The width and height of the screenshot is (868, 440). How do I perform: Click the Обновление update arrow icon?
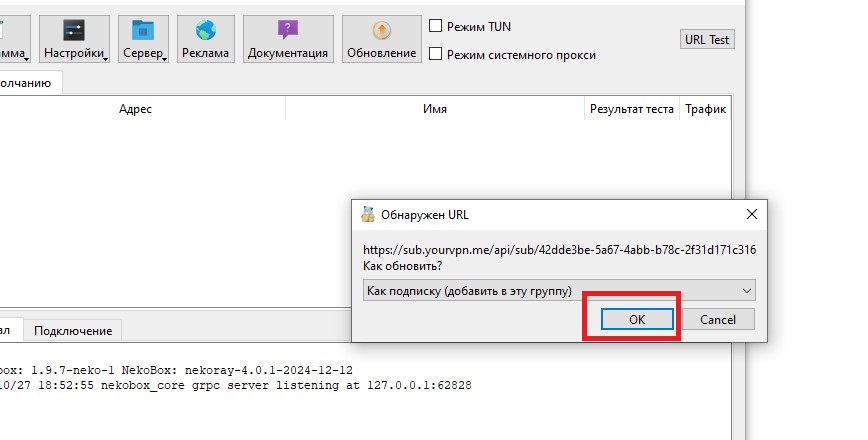(382, 30)
